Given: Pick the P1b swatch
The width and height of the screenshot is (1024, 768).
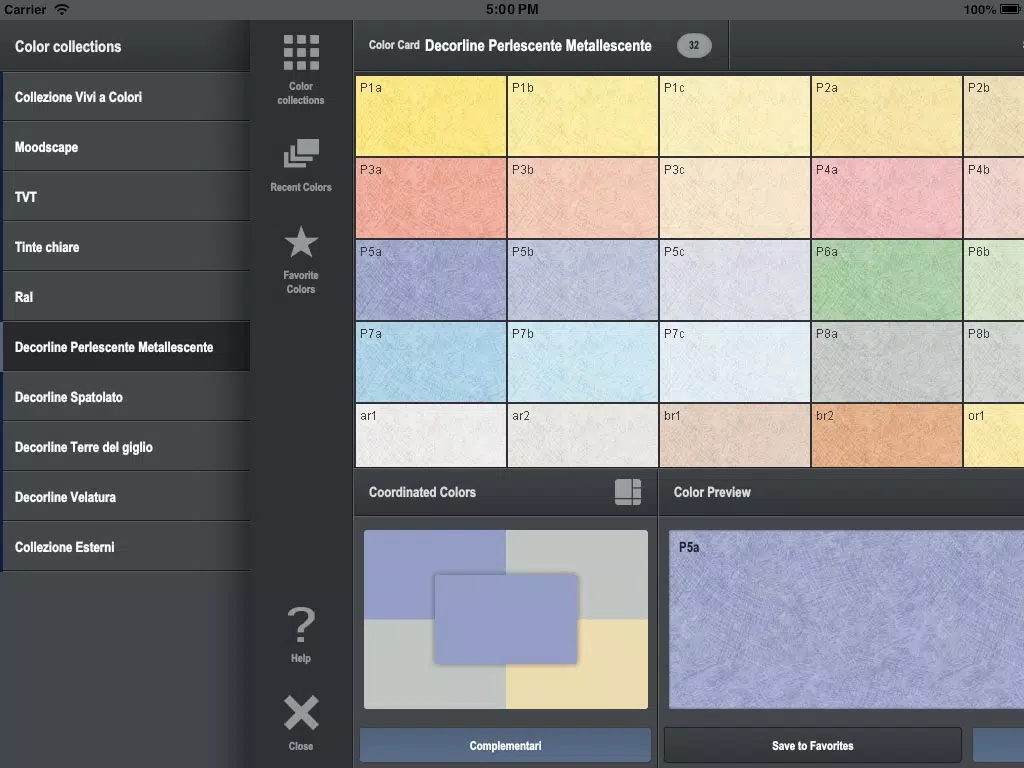Looking at the screenshot, I should (x=583, y=116).
